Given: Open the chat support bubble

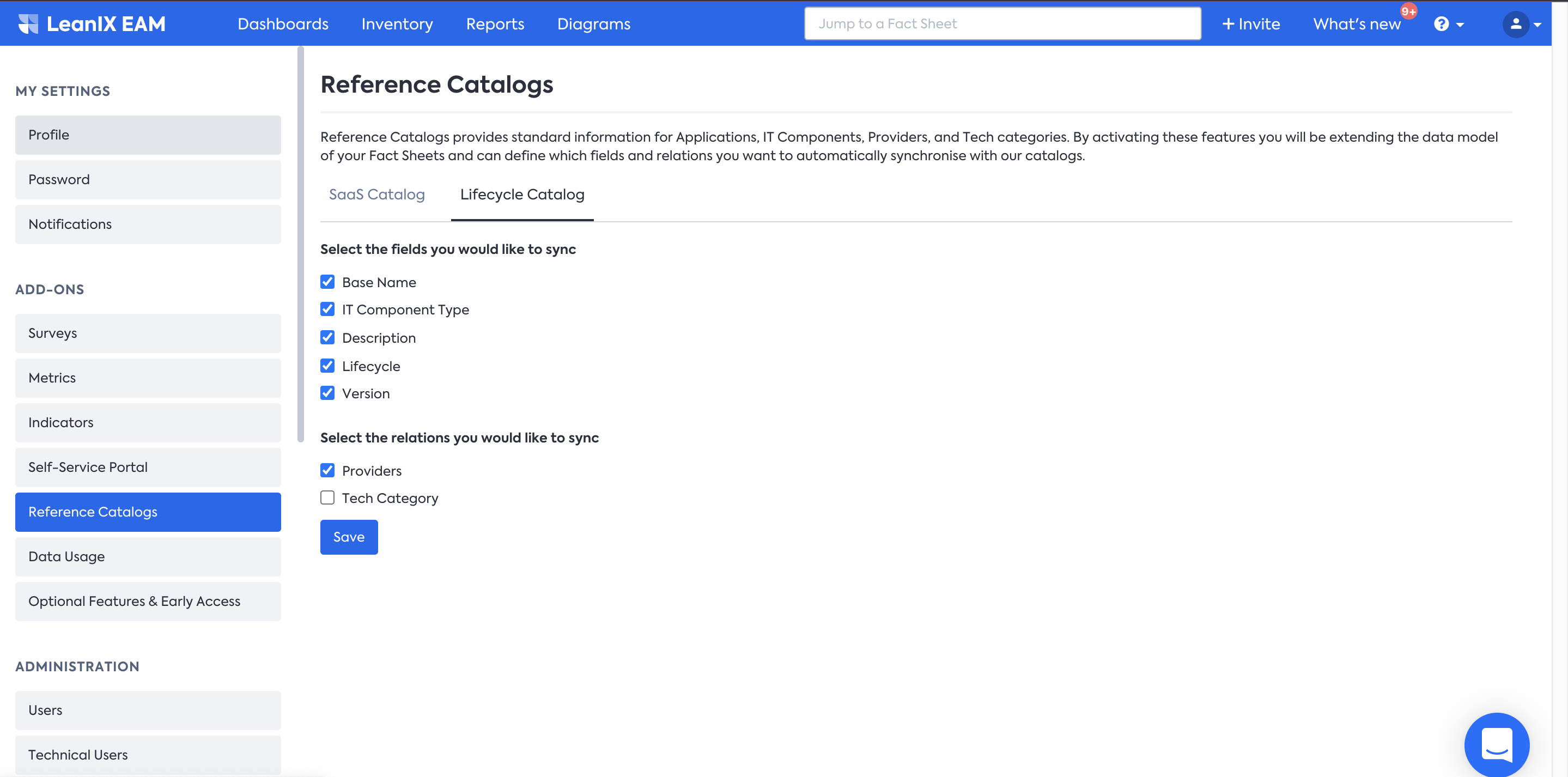Looking at the screenshot, I should [x=1496, y=744].
